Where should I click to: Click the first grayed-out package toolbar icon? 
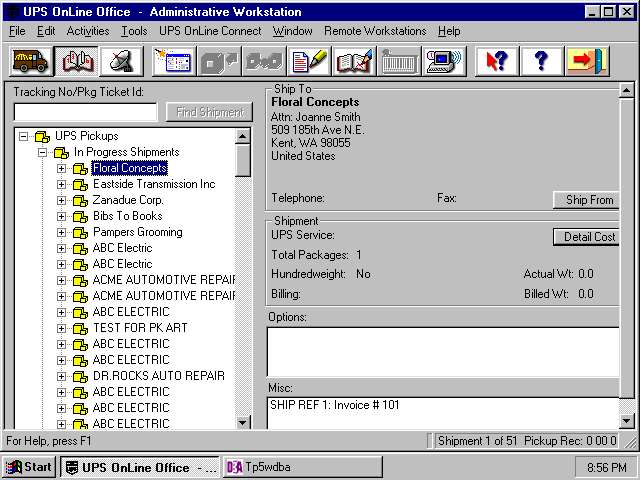tap(219, 62)
